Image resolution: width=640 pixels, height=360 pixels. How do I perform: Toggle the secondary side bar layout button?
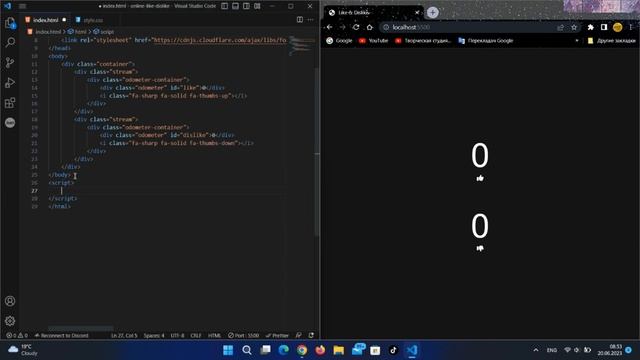click(x=247, y=6)
